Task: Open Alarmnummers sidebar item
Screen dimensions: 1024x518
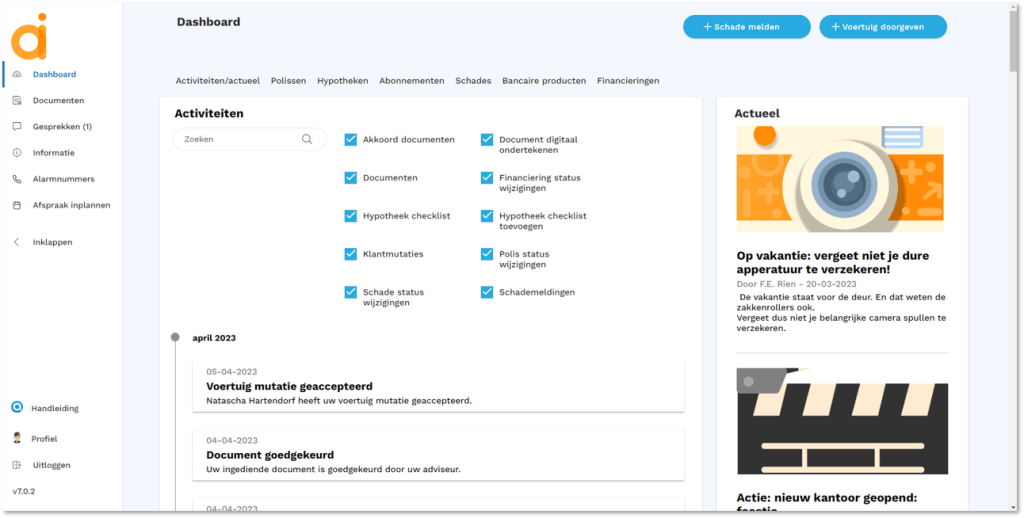Action: click(x=63, y=179)
